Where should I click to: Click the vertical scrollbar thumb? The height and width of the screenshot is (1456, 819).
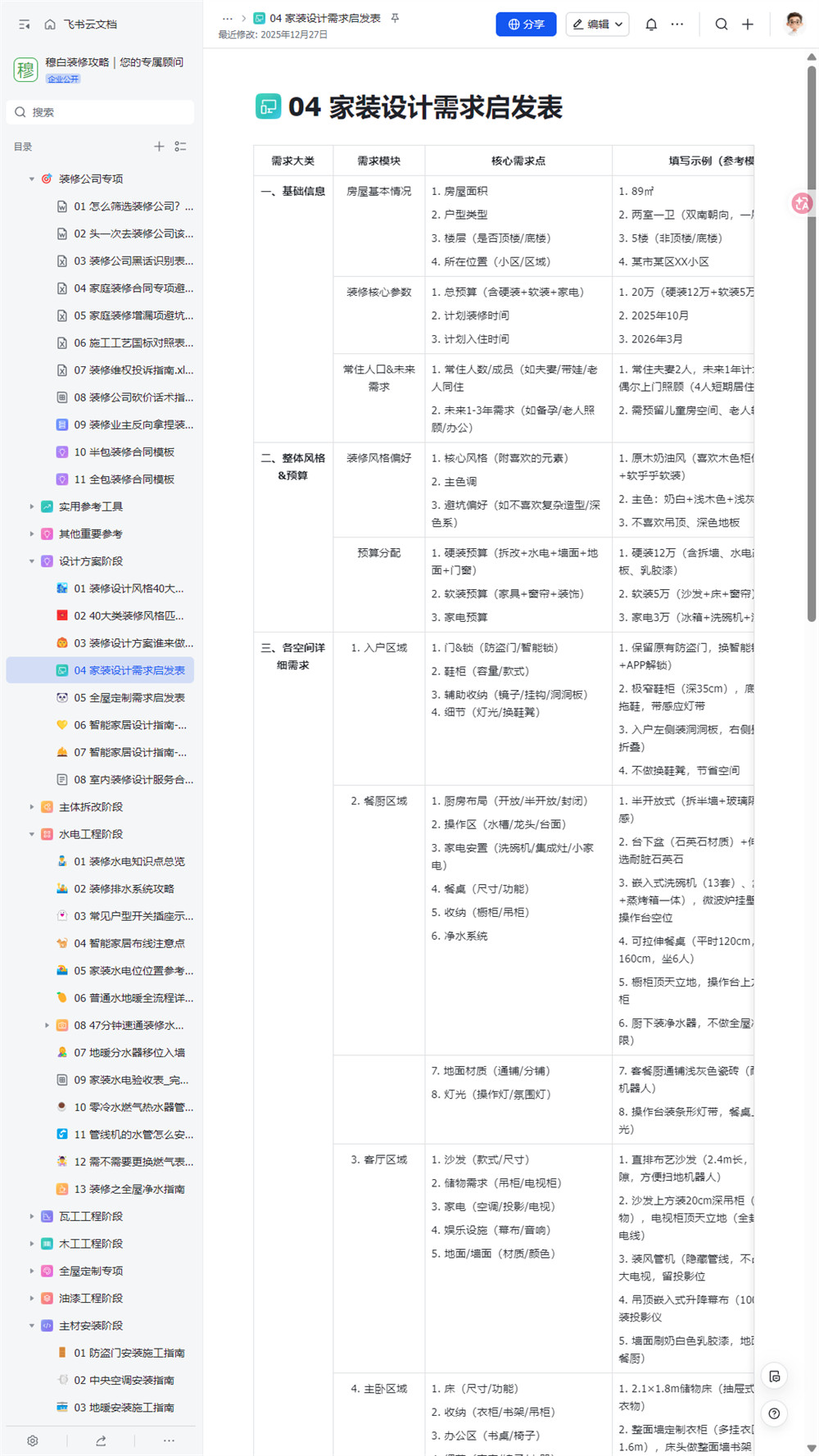click(x=812, y=343)
